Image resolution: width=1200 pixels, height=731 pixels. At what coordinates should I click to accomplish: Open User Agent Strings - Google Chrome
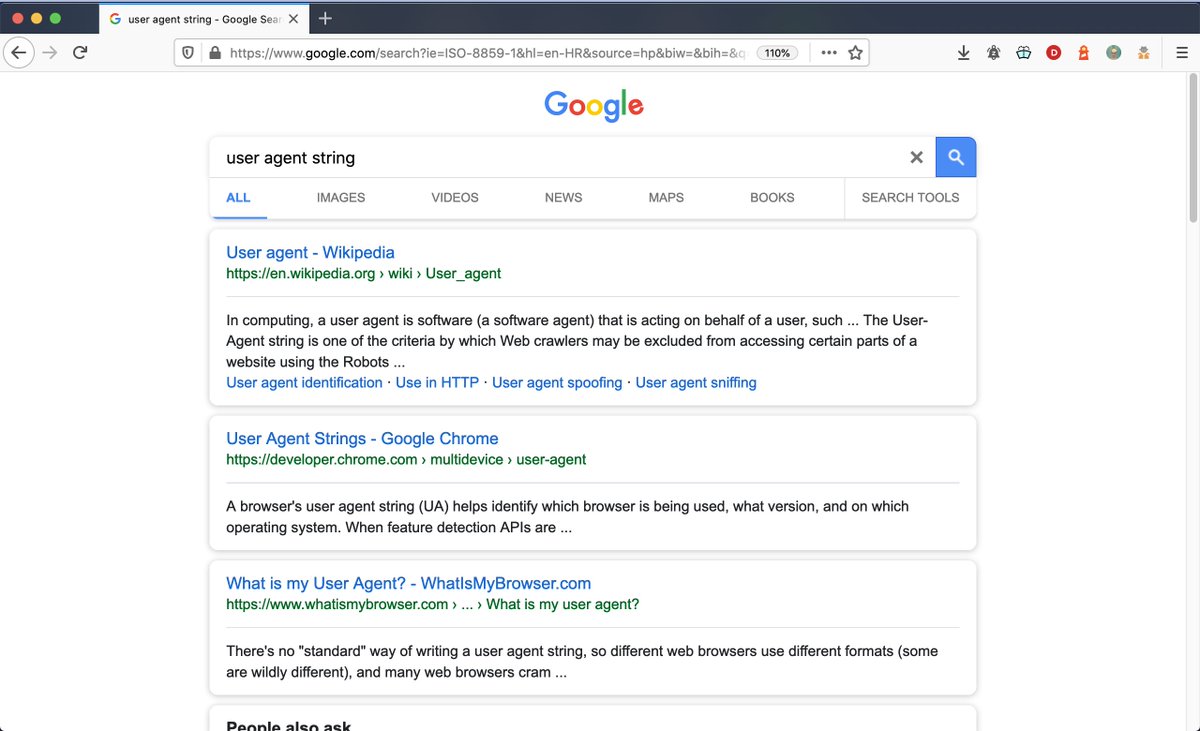[362, 438]
